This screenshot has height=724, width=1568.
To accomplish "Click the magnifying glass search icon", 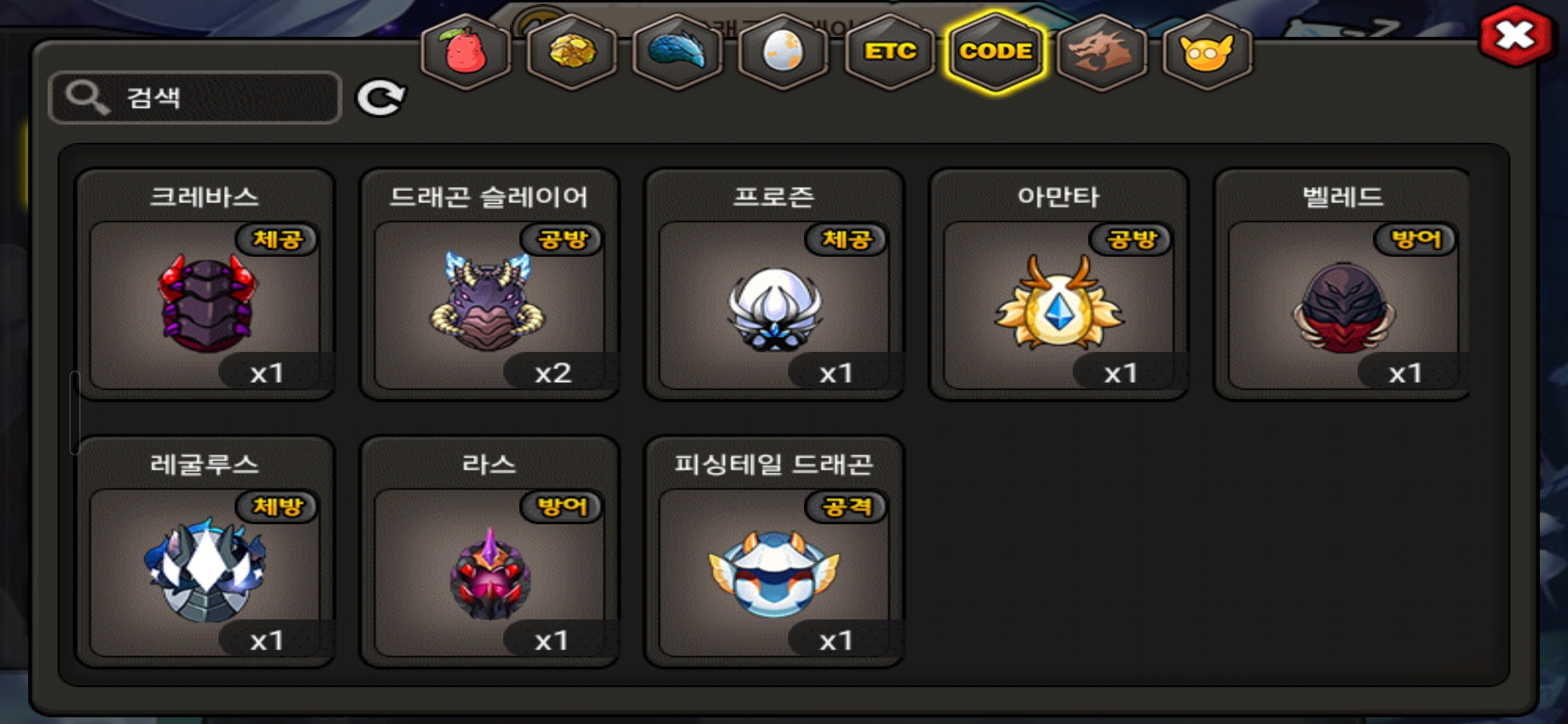I will (x=87, y=98).
